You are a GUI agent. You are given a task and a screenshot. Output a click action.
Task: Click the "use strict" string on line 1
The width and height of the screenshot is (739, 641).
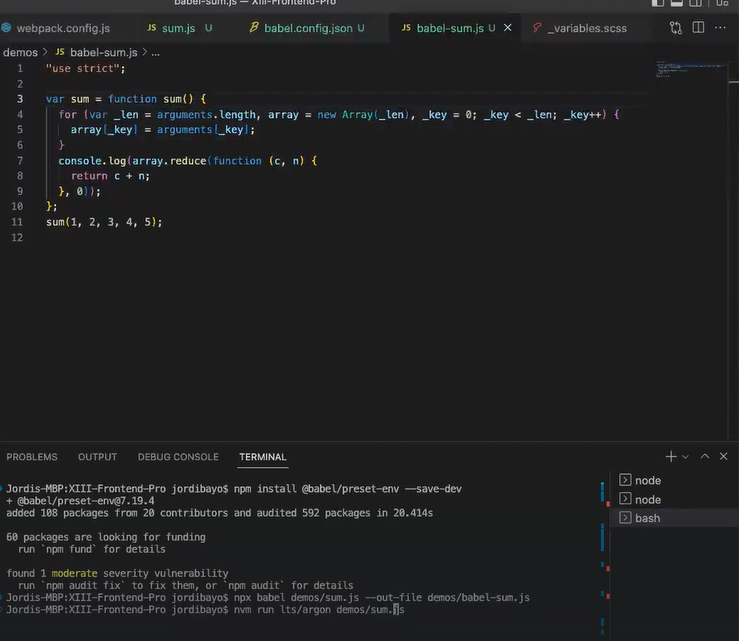(81, 68)
